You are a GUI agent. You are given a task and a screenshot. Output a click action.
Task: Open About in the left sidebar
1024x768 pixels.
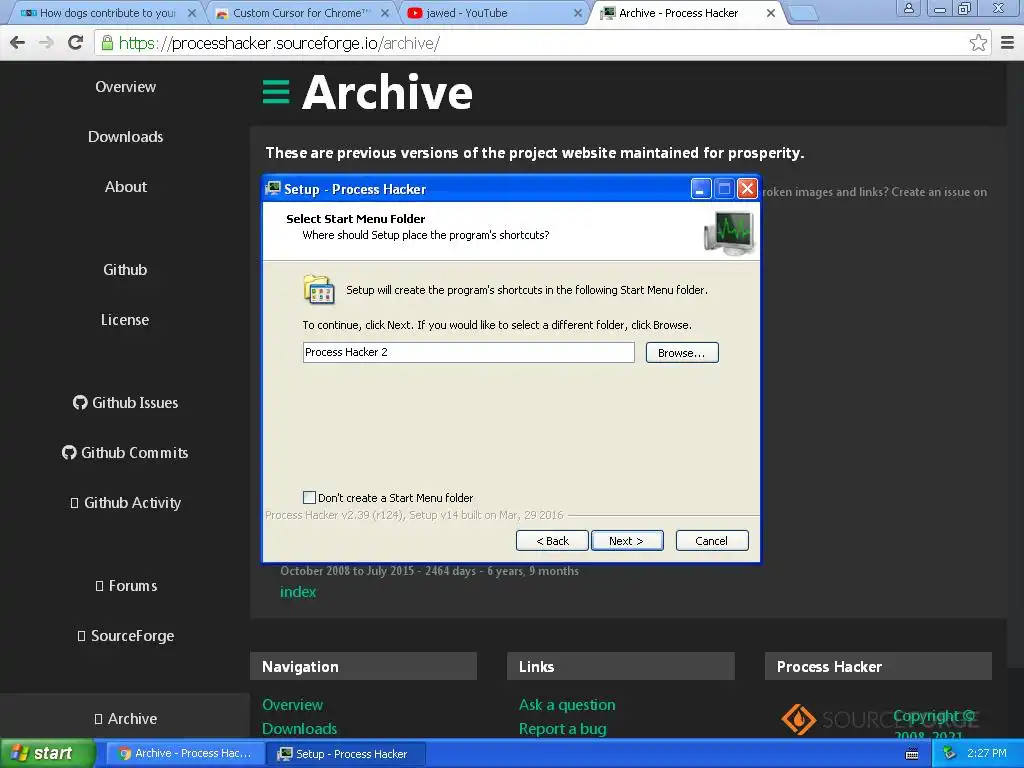[x=125, y=187]
